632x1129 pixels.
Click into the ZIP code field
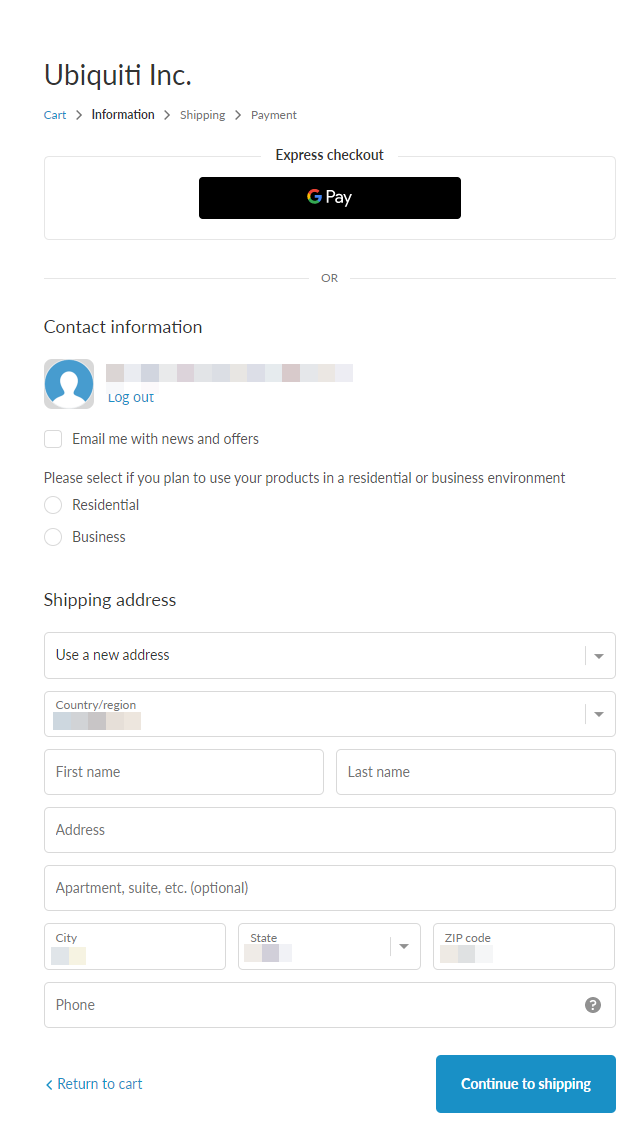point(523,946)
